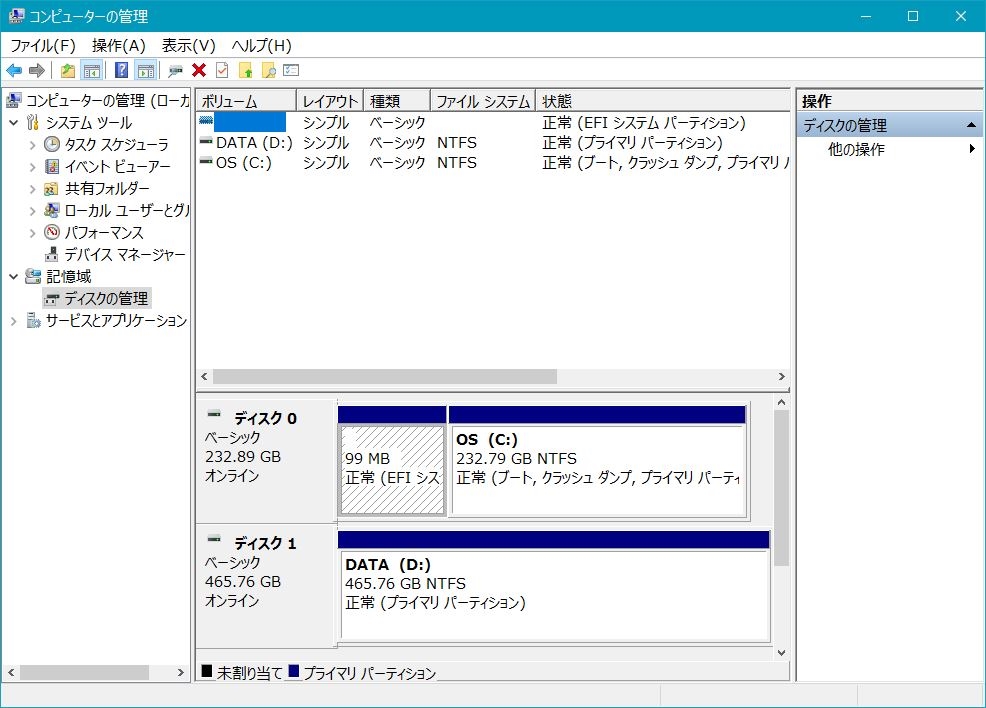The image size is (986, 708).
Task: Collapse the 記憶域 tree node
Action: point(13,277)
